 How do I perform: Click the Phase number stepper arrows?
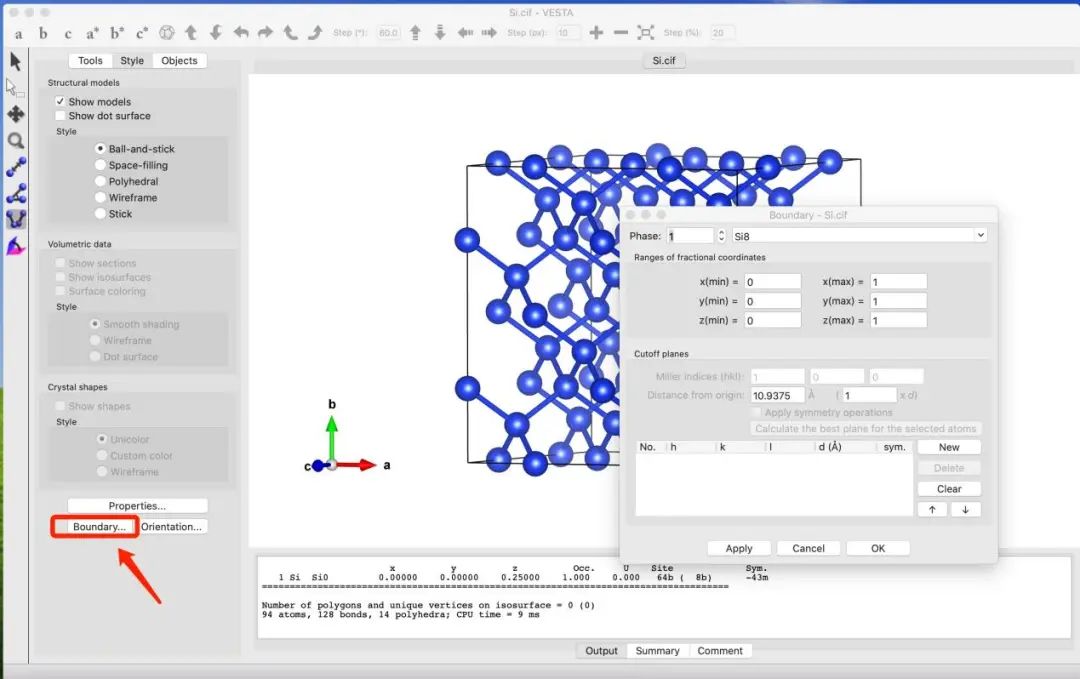721,236
